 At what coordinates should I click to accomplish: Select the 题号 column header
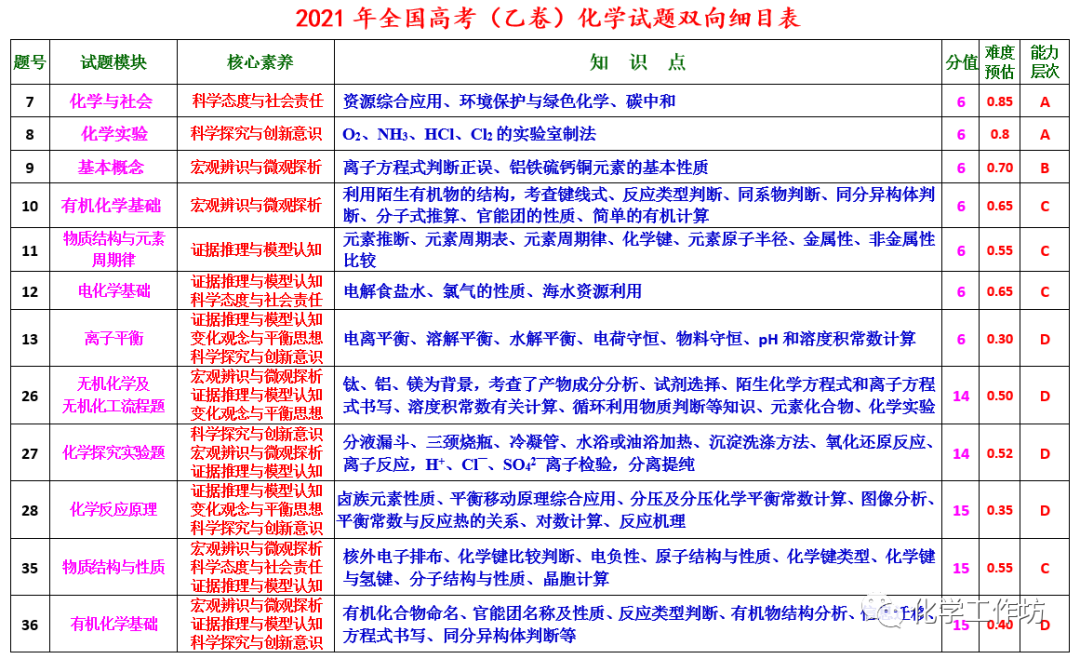point(30,62)
